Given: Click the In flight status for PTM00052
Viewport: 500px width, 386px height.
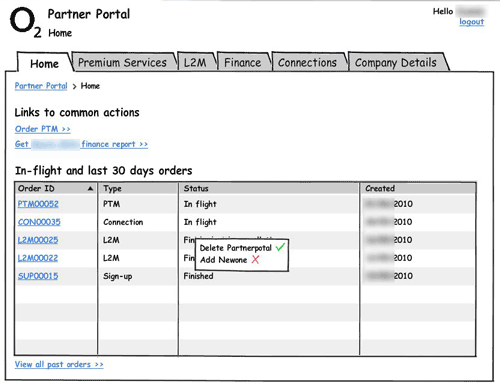Looking at the screenshot, I should click(200, 204).
